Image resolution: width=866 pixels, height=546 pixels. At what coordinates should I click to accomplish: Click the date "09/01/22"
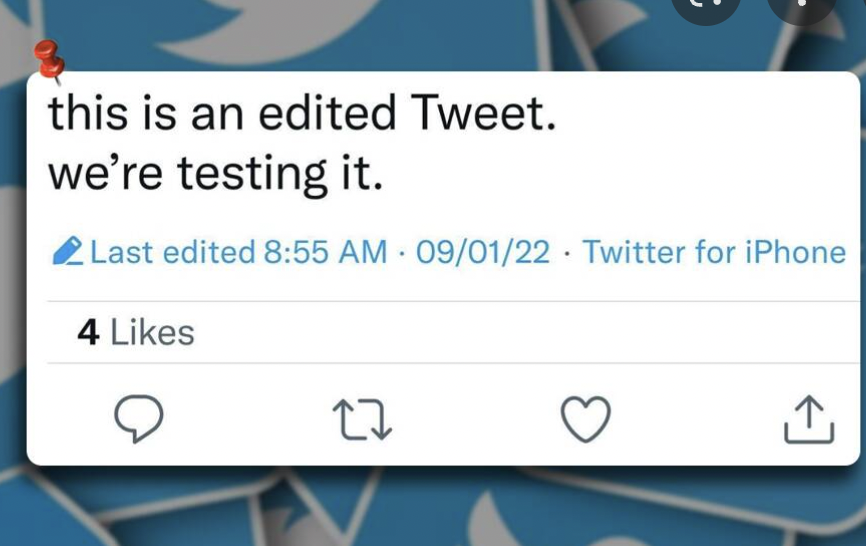[483, 252]
